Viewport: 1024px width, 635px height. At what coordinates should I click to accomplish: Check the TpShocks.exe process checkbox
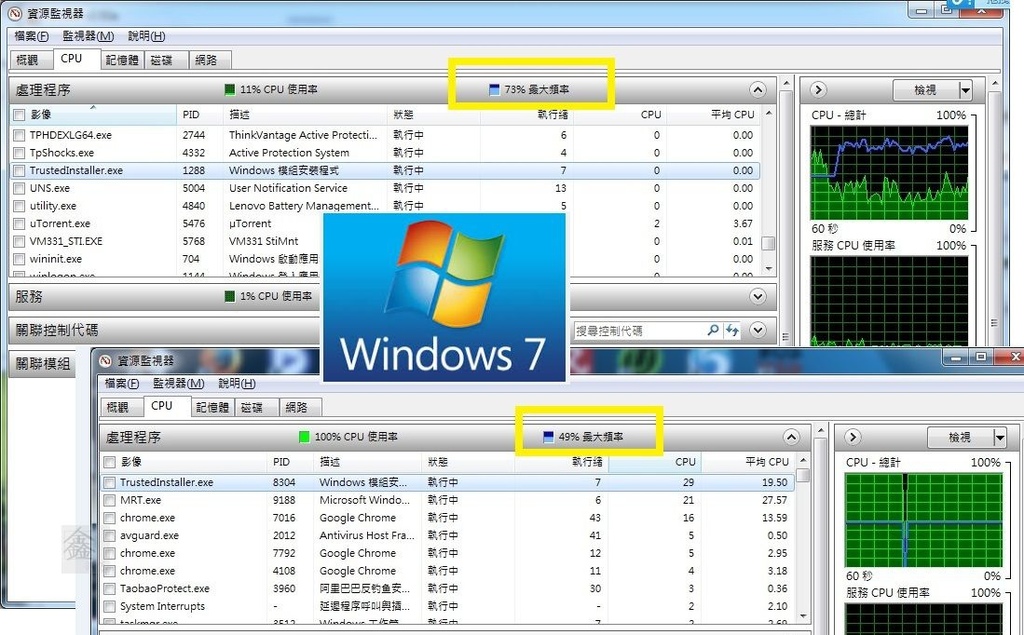point(19,153)
